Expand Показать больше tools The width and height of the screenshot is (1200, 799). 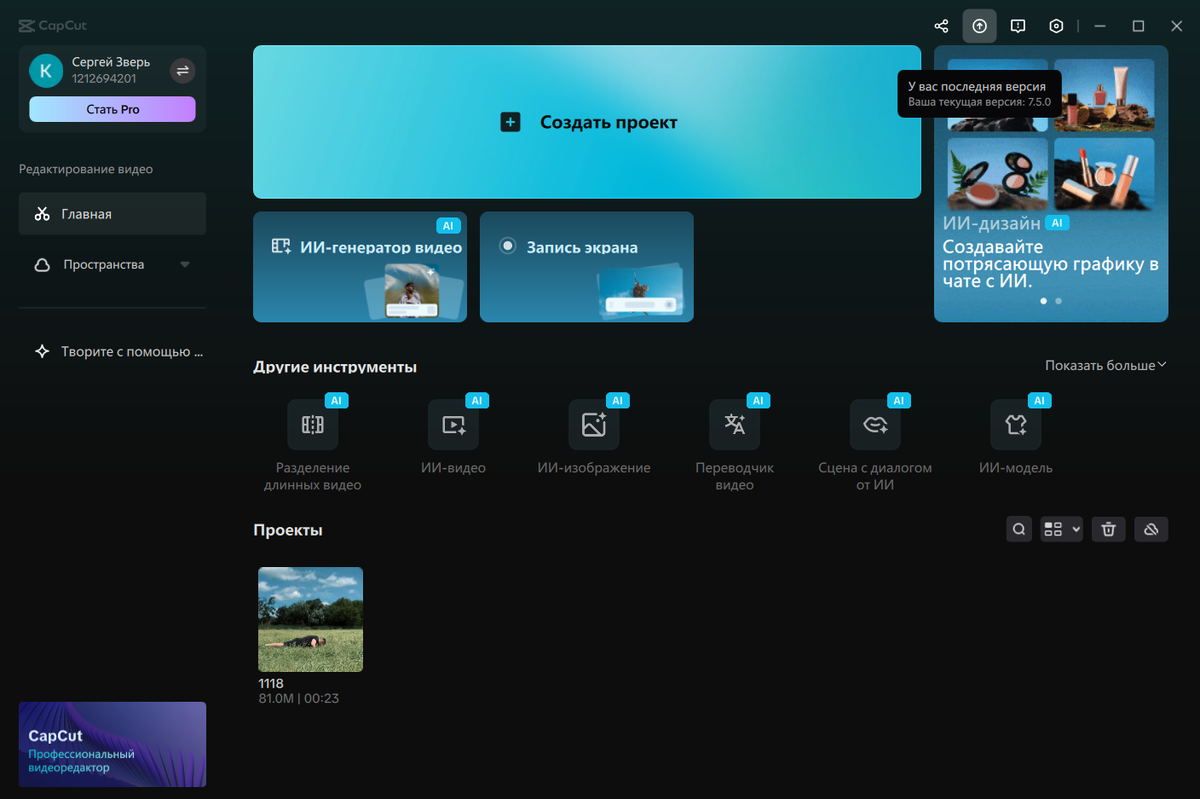1106,366
